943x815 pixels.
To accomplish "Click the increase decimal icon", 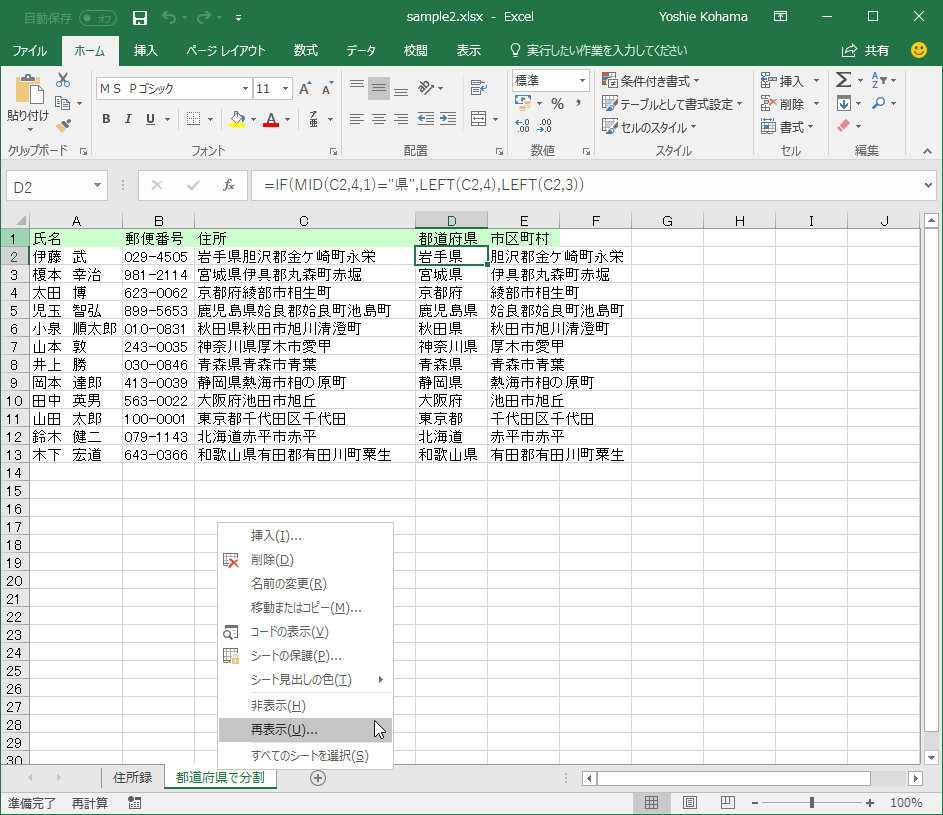I will pyautogui.click(x=522, y=126).
